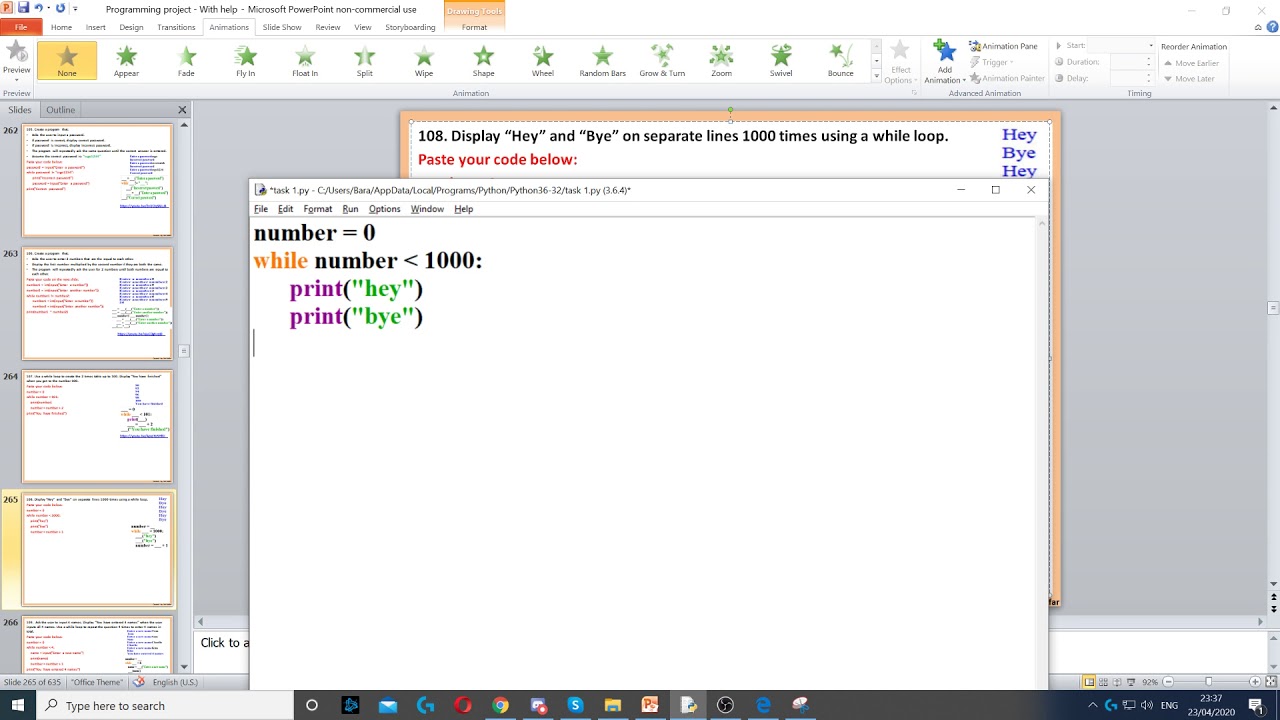This screenshot has width=1280, height=720.
Task: Click the Undo arrow in PowerPoint
Action: tap(39, 8)
